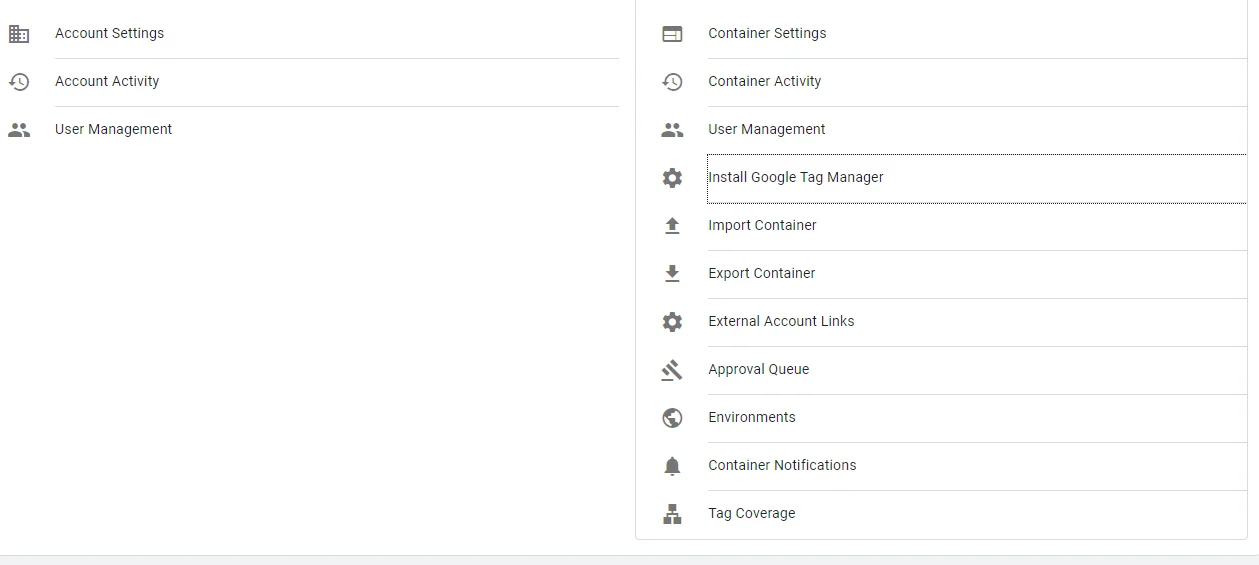View the Container Activity text link
The width and height of the screenshot is (1259, 565).
point(764,81)
